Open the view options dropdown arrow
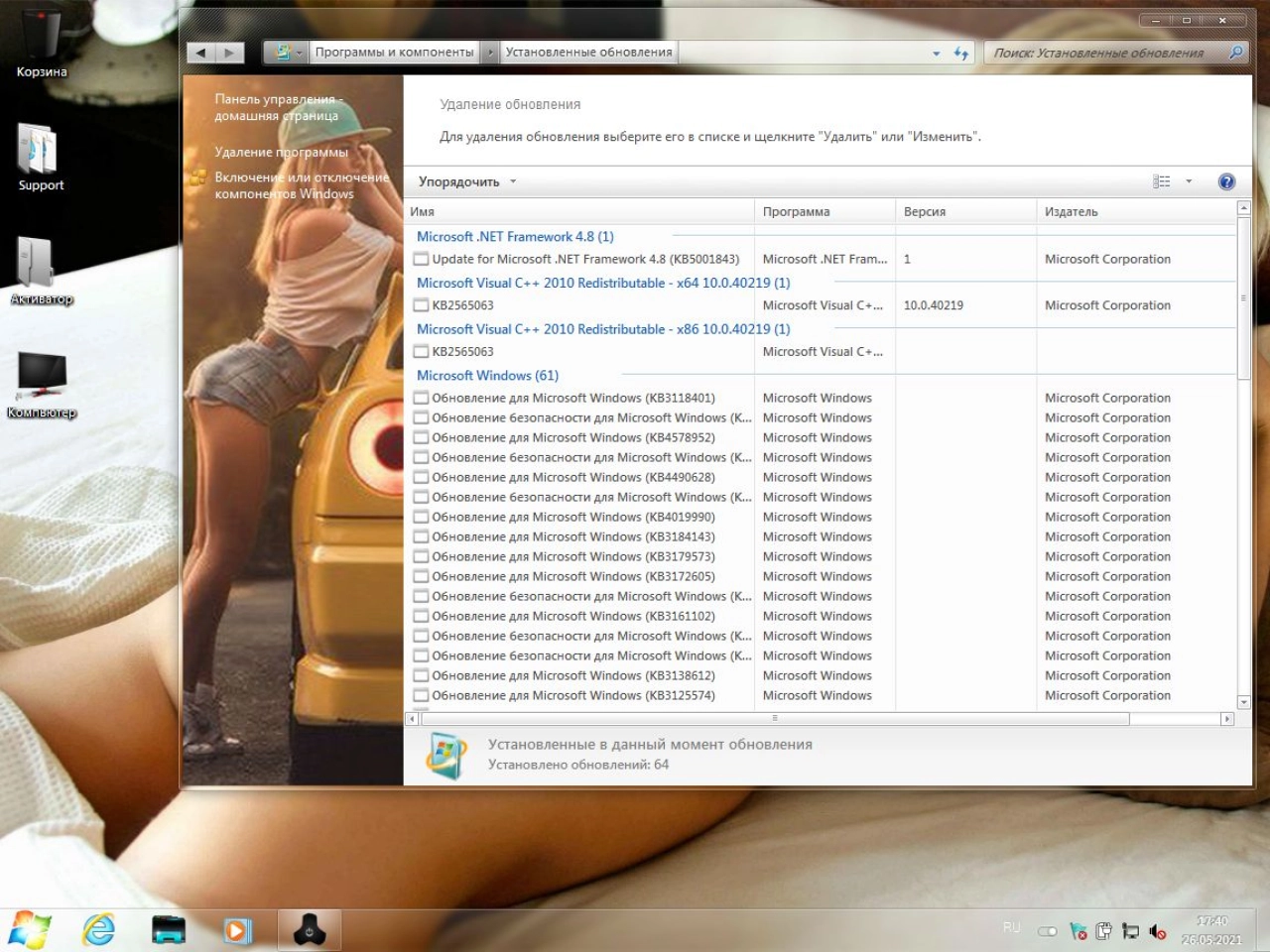This screenshot has width=1270, height=952. [1189, 181]
